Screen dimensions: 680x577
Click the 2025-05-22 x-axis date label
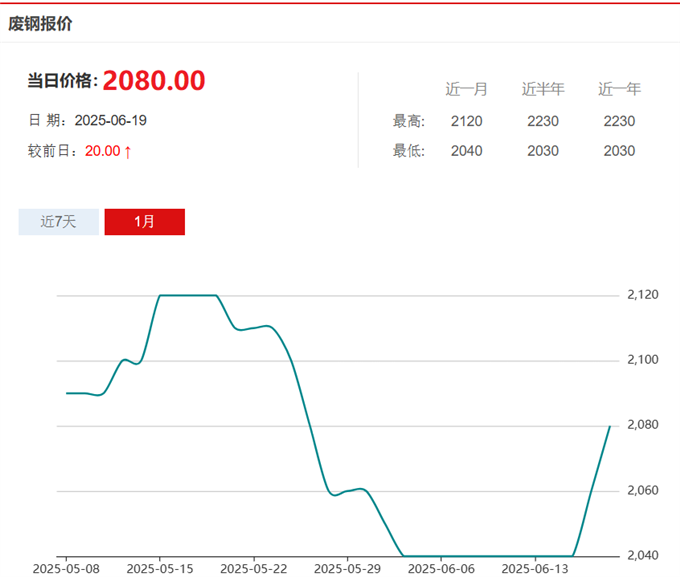tap(253, 568)
